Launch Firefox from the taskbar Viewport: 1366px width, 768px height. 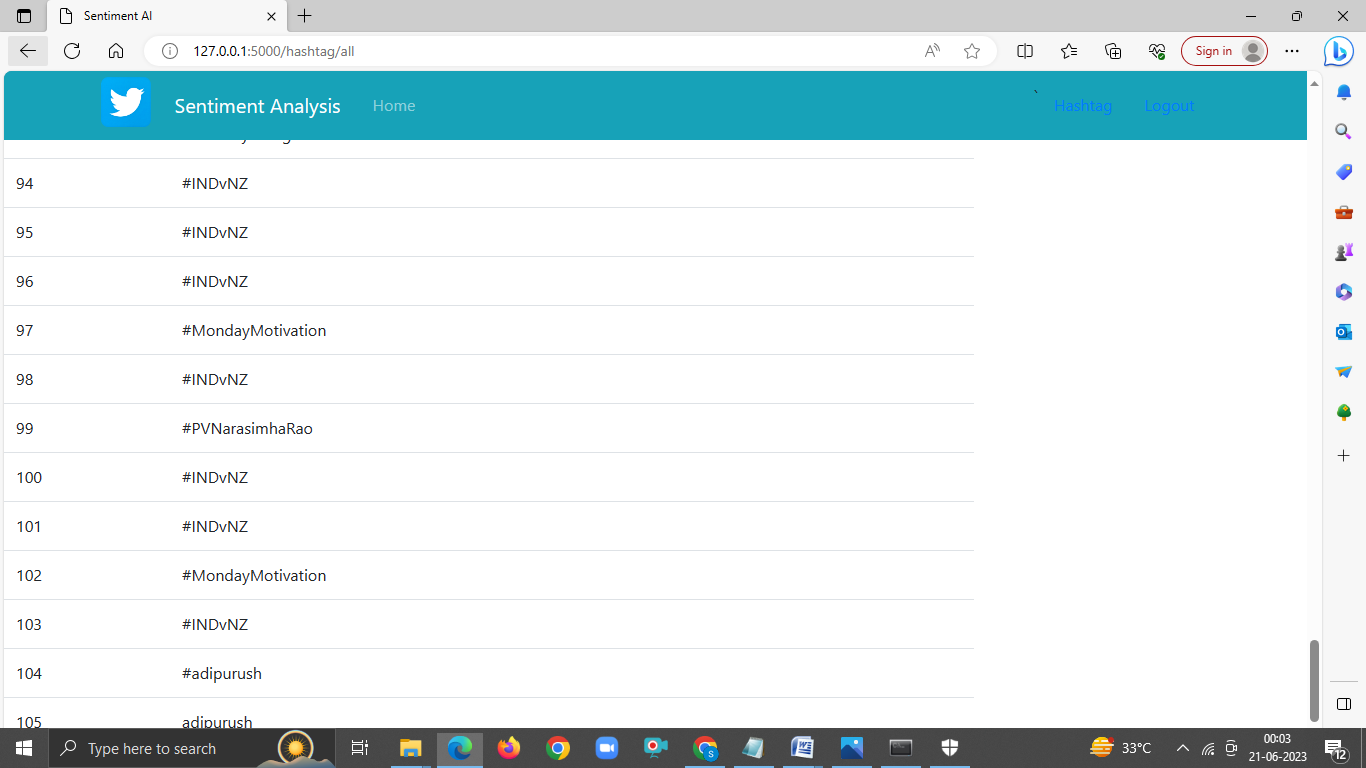tap(509, 748)
